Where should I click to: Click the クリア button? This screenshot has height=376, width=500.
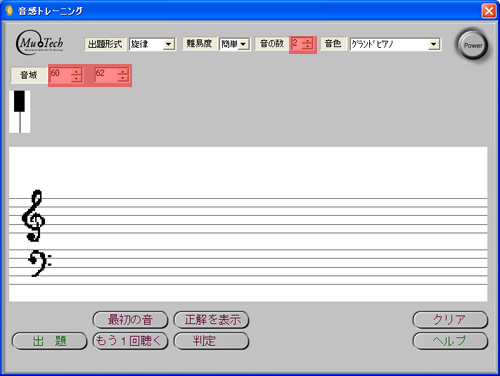pyautogui.click(x=450, y=320)
